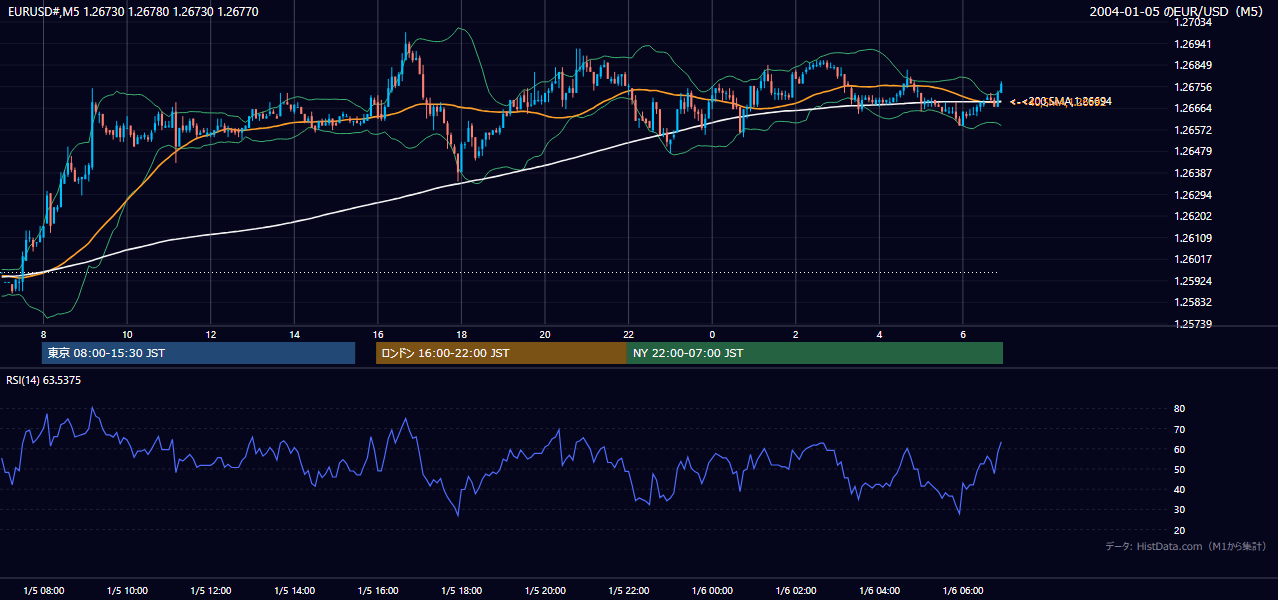
Task: Click the 1/5 10:00 time label
Action: pyautogui.click(x=127, y=591)
